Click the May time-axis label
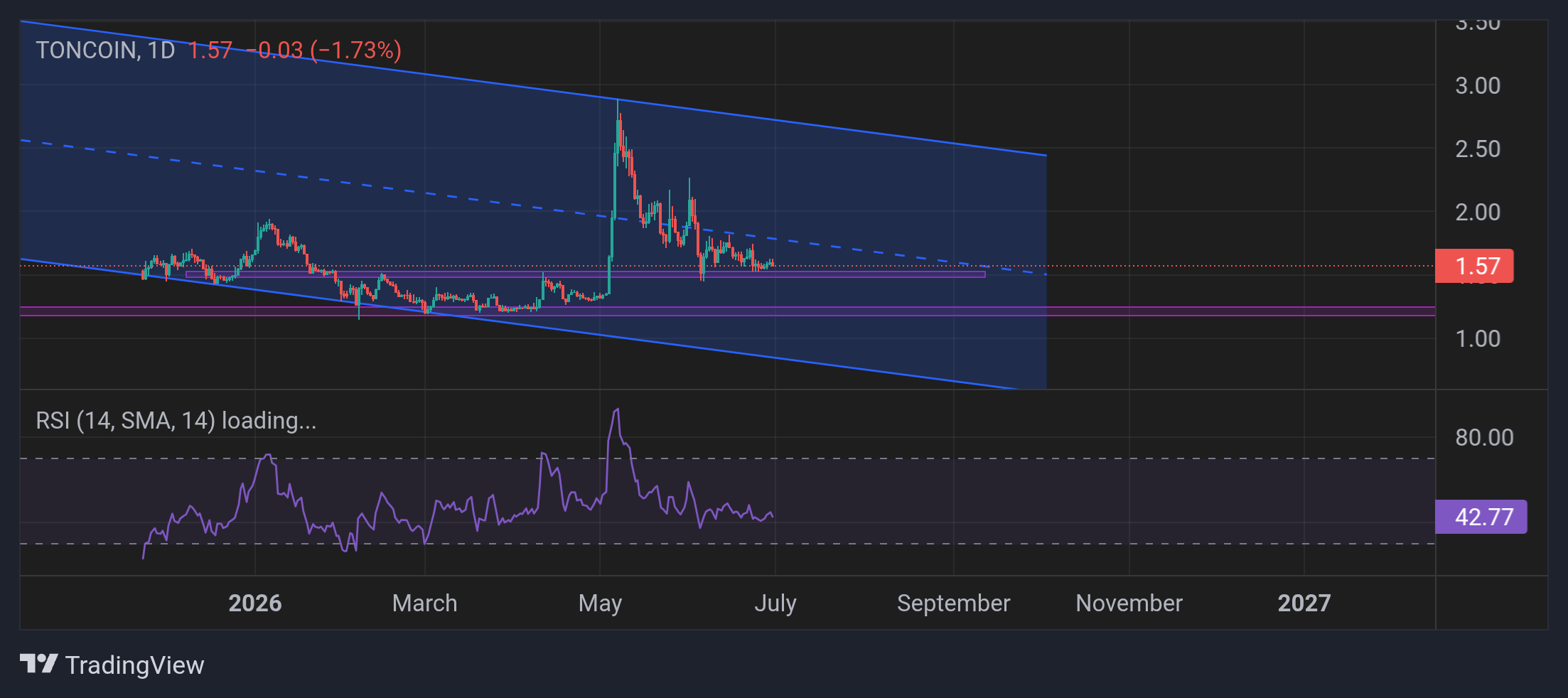Image resolution: width=1568 pixels, height=698 pixels. coord(601,603)
